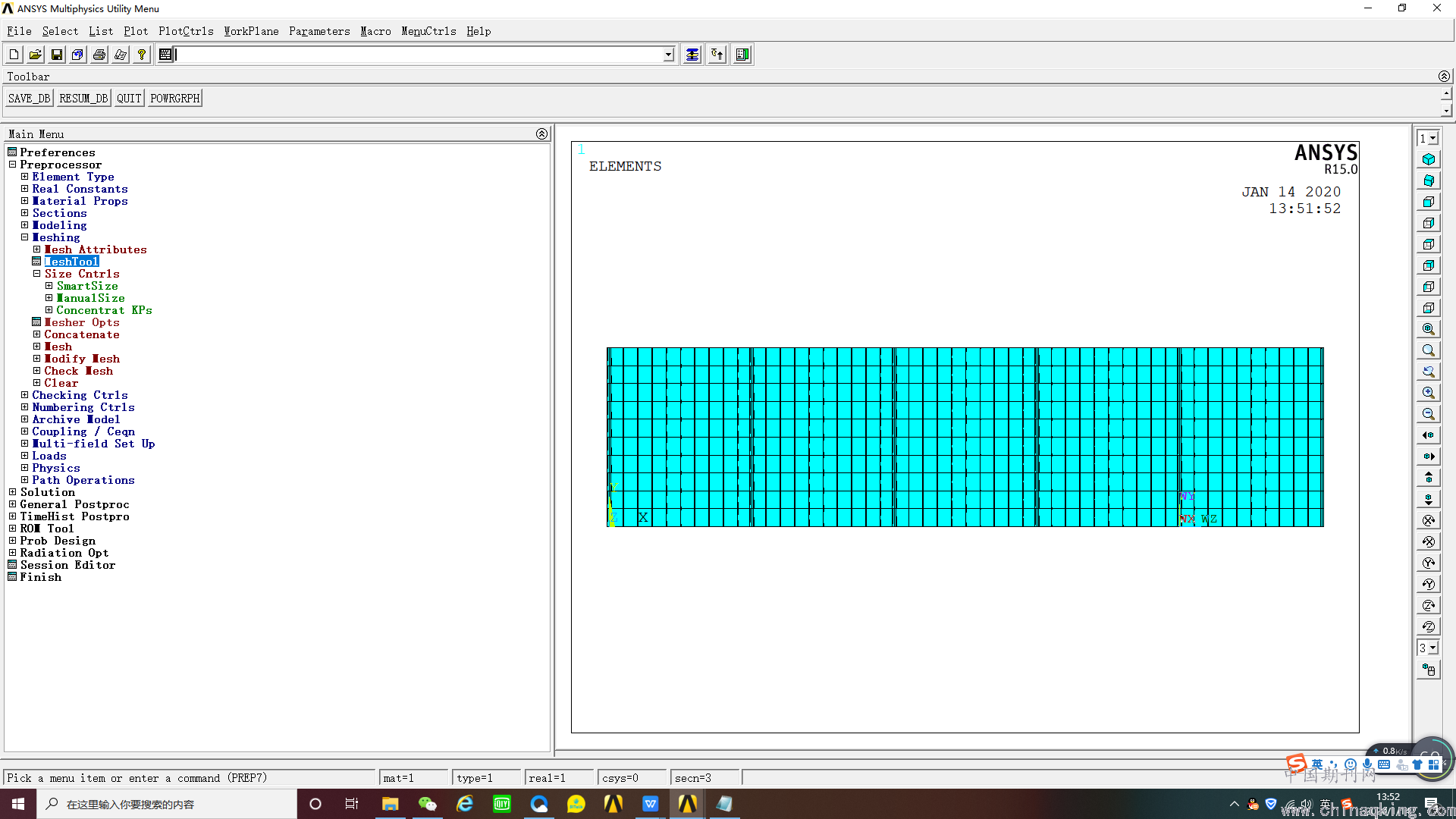Click the printer Image Capture icon
The width and height of the screenshot is (1456, 819).
click(99, 55)
